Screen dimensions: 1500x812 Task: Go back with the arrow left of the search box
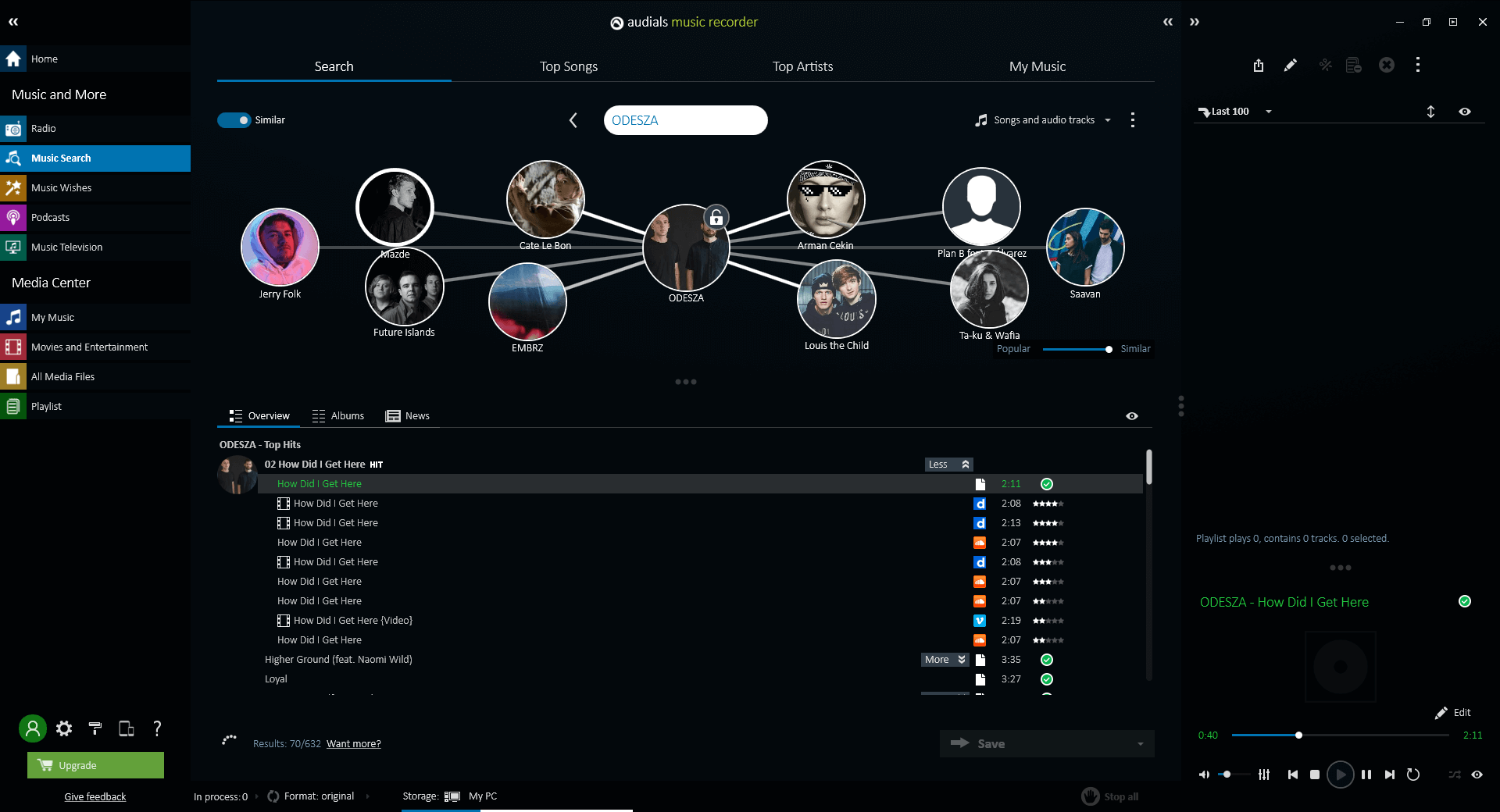[573, 120]
